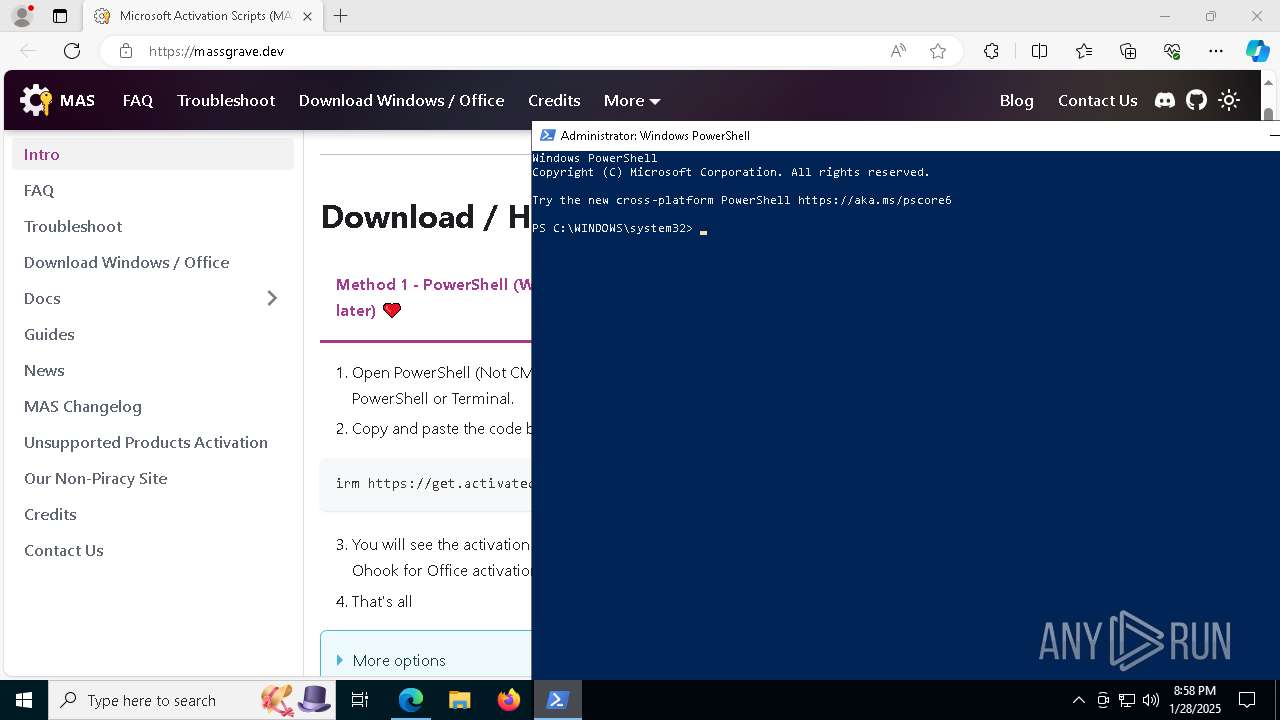Viewport: 1280px width, 720px height.
Task: Start Read aloud from address bar
Action: tap(898, 51)
